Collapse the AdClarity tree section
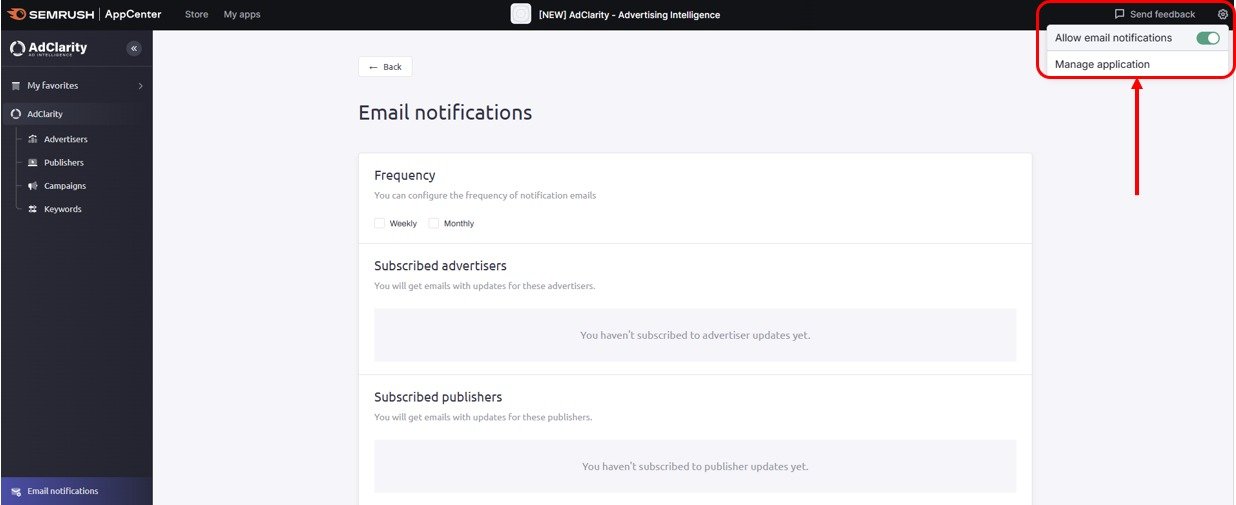 point(44,114)
